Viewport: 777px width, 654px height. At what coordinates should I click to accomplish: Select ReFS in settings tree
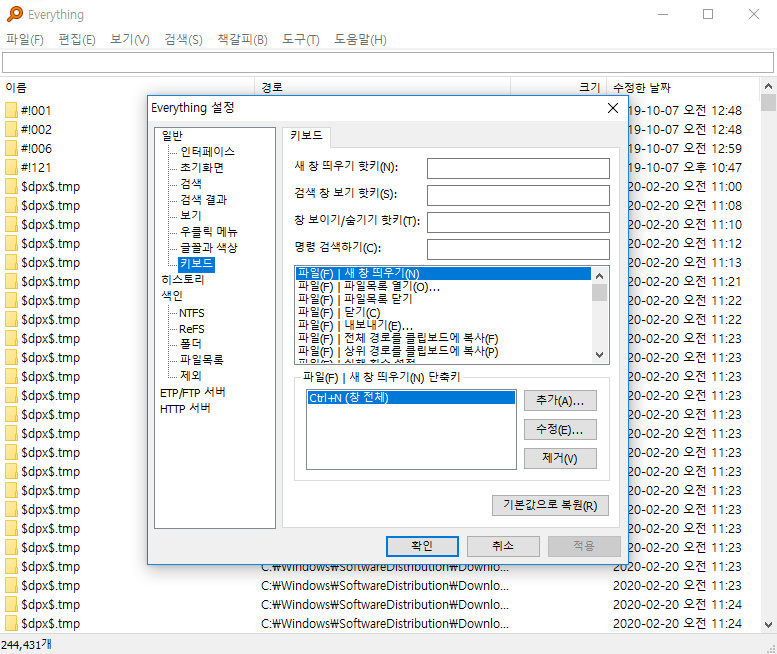coord(192,329)
